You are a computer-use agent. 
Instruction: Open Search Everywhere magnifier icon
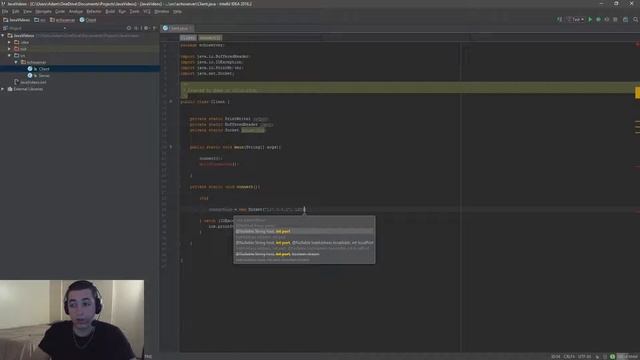pos(636,19)
